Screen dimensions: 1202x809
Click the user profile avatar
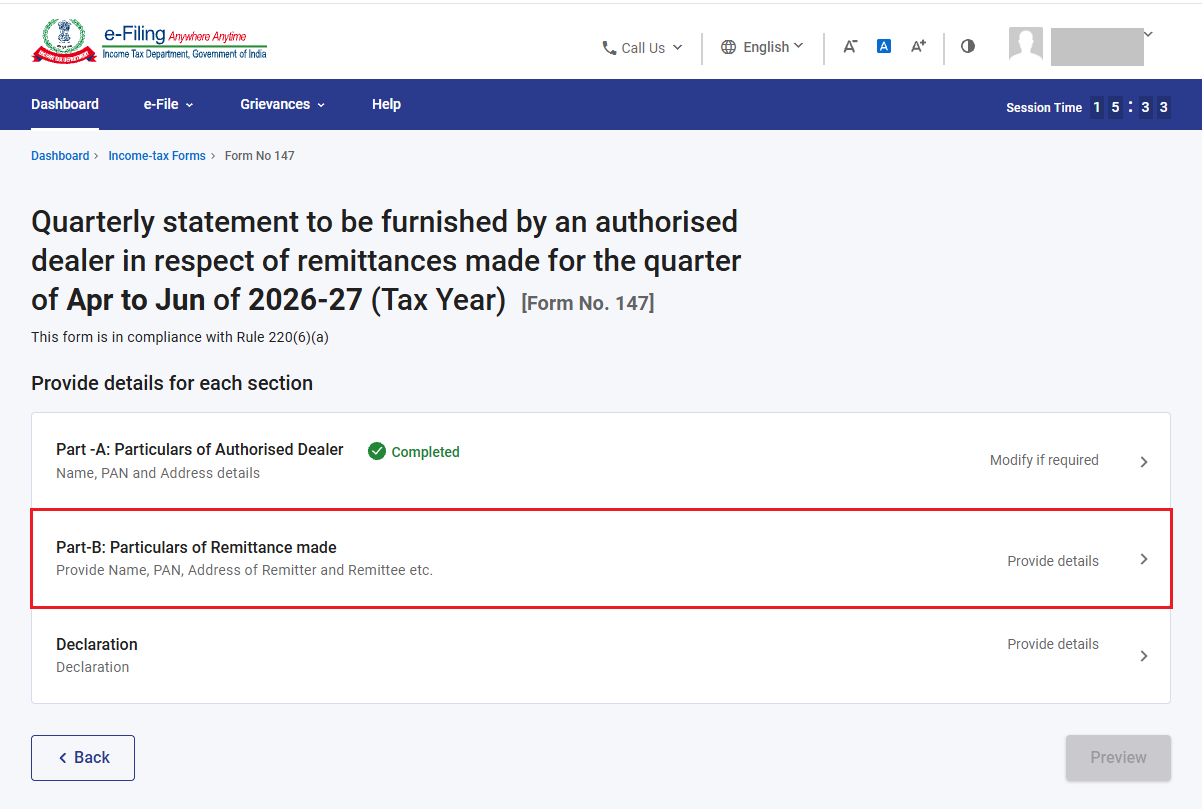[1026, 45]
